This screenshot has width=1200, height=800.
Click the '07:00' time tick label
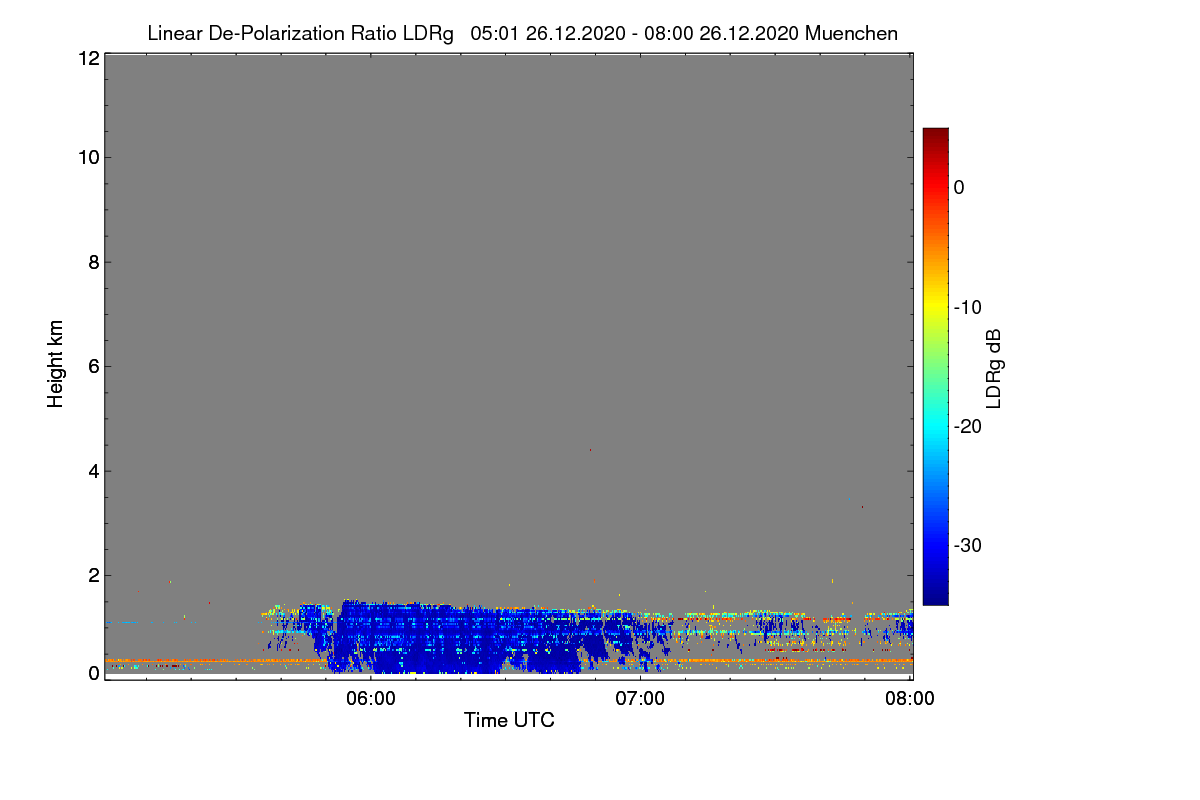point(640,699)
